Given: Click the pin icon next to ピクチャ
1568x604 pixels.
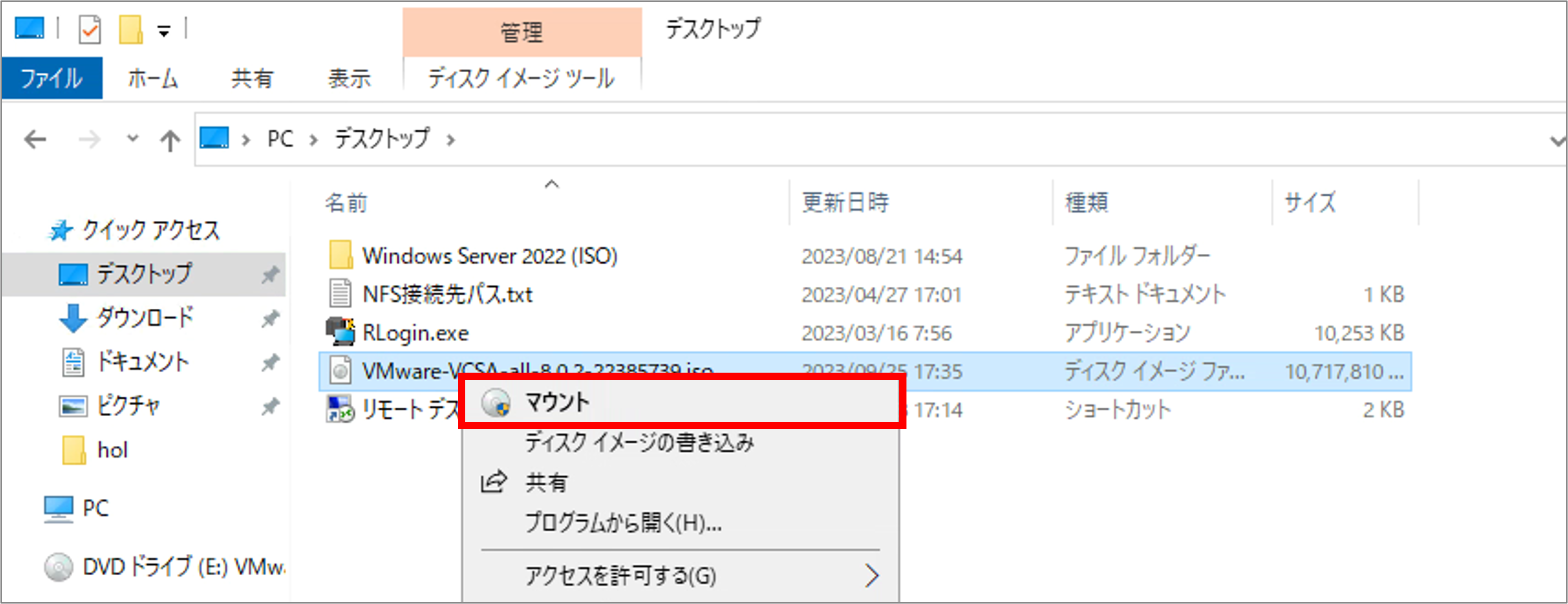Looking at the screenshot, I should [x=270, y=406].
